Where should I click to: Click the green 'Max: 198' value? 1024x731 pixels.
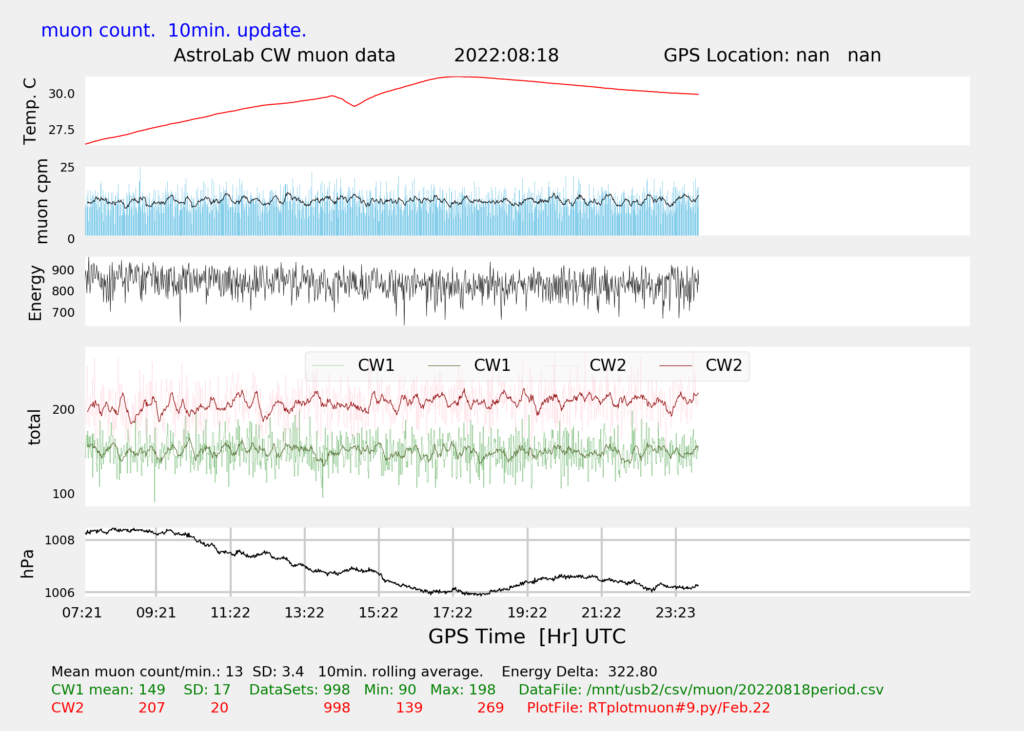click(462, 690)
